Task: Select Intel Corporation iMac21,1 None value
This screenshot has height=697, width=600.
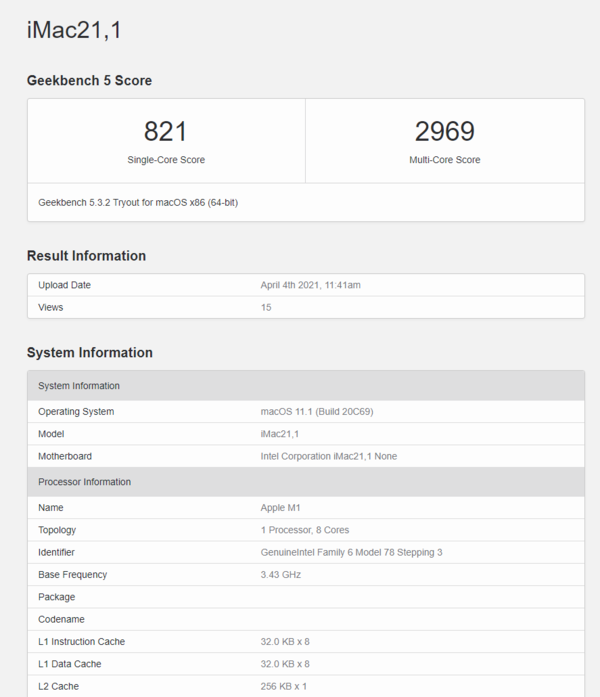Action: coord(329,456)
